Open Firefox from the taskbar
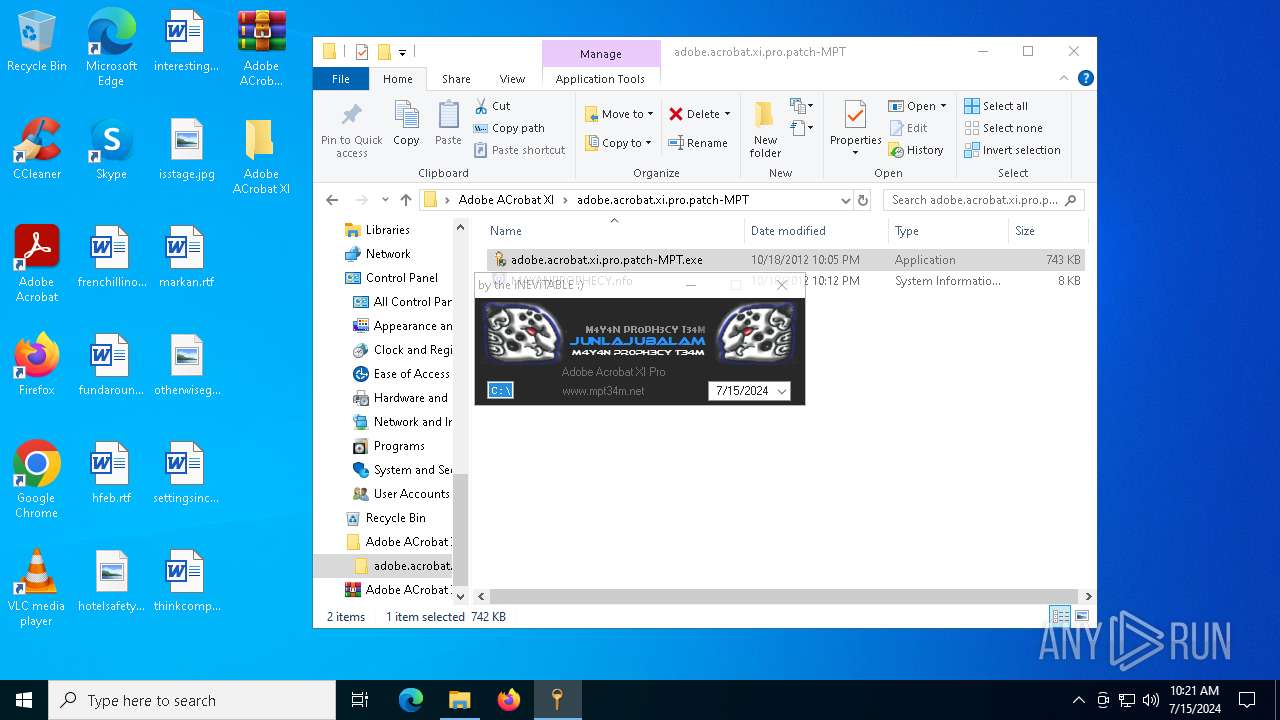Screen dimensions: 1280x720 click(x=509, y=700)
